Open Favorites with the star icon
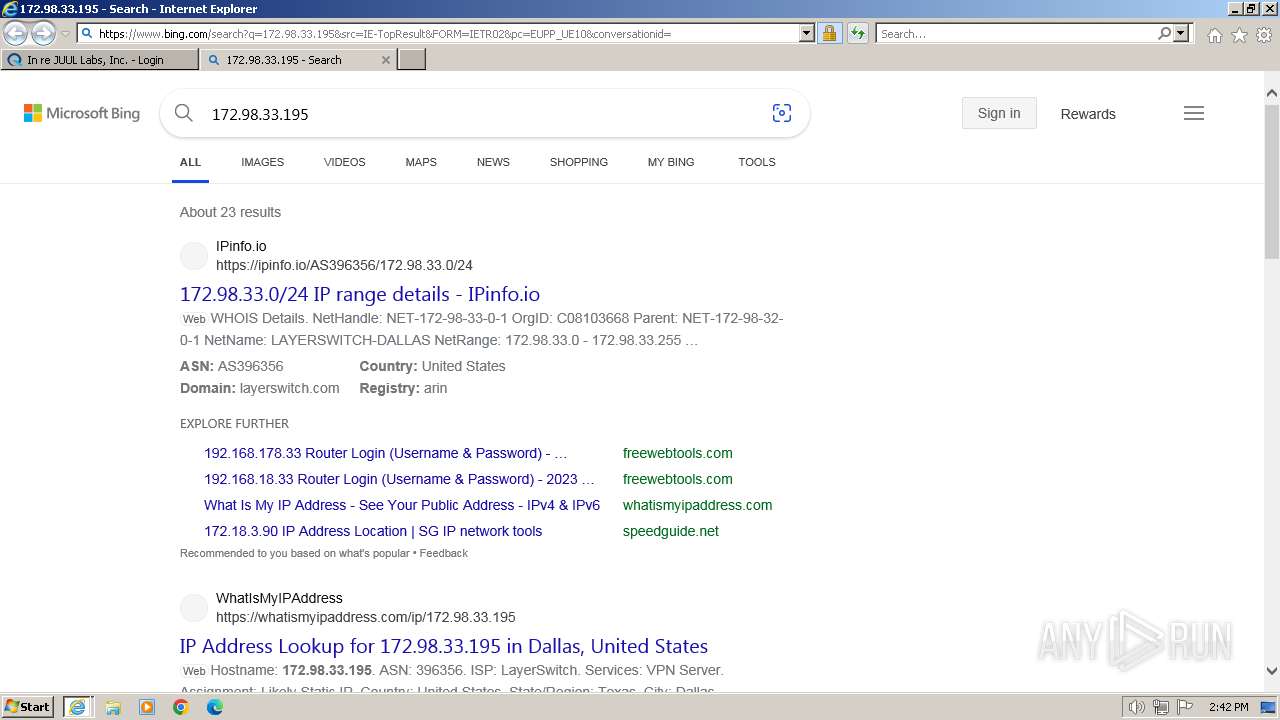 pos(1239,35)
